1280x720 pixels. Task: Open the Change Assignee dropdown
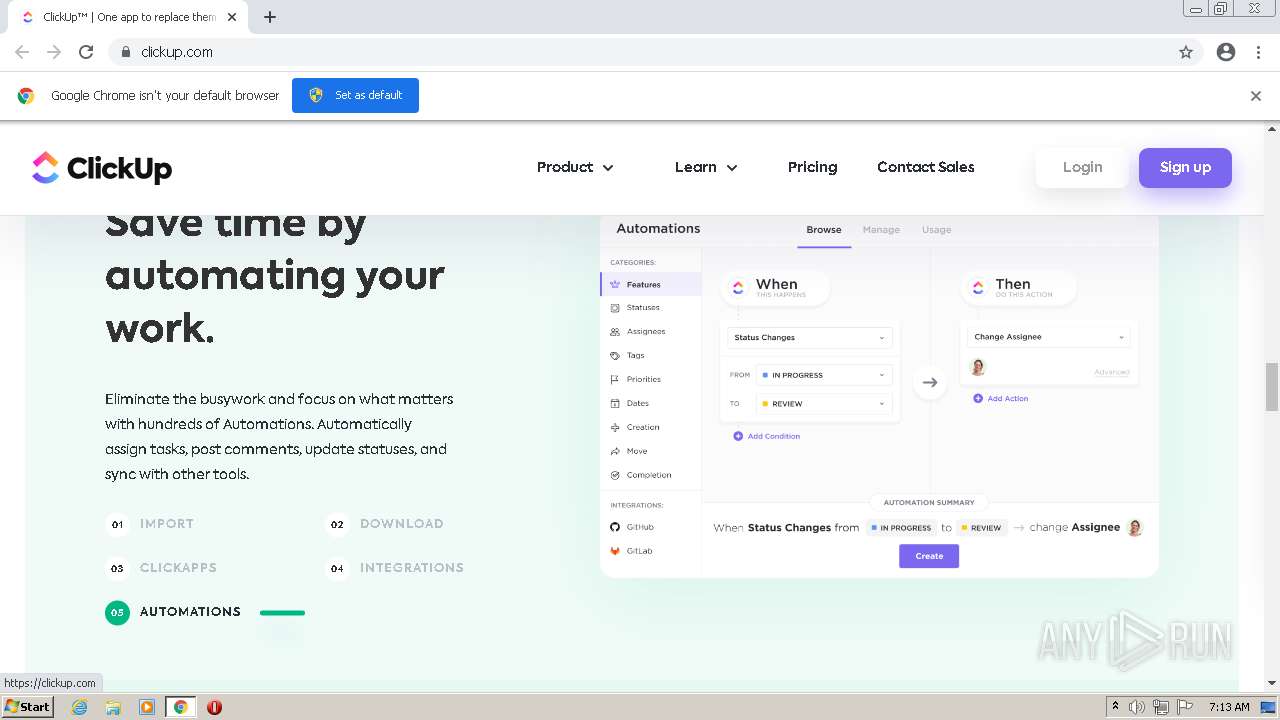(x=1049, y=337)
